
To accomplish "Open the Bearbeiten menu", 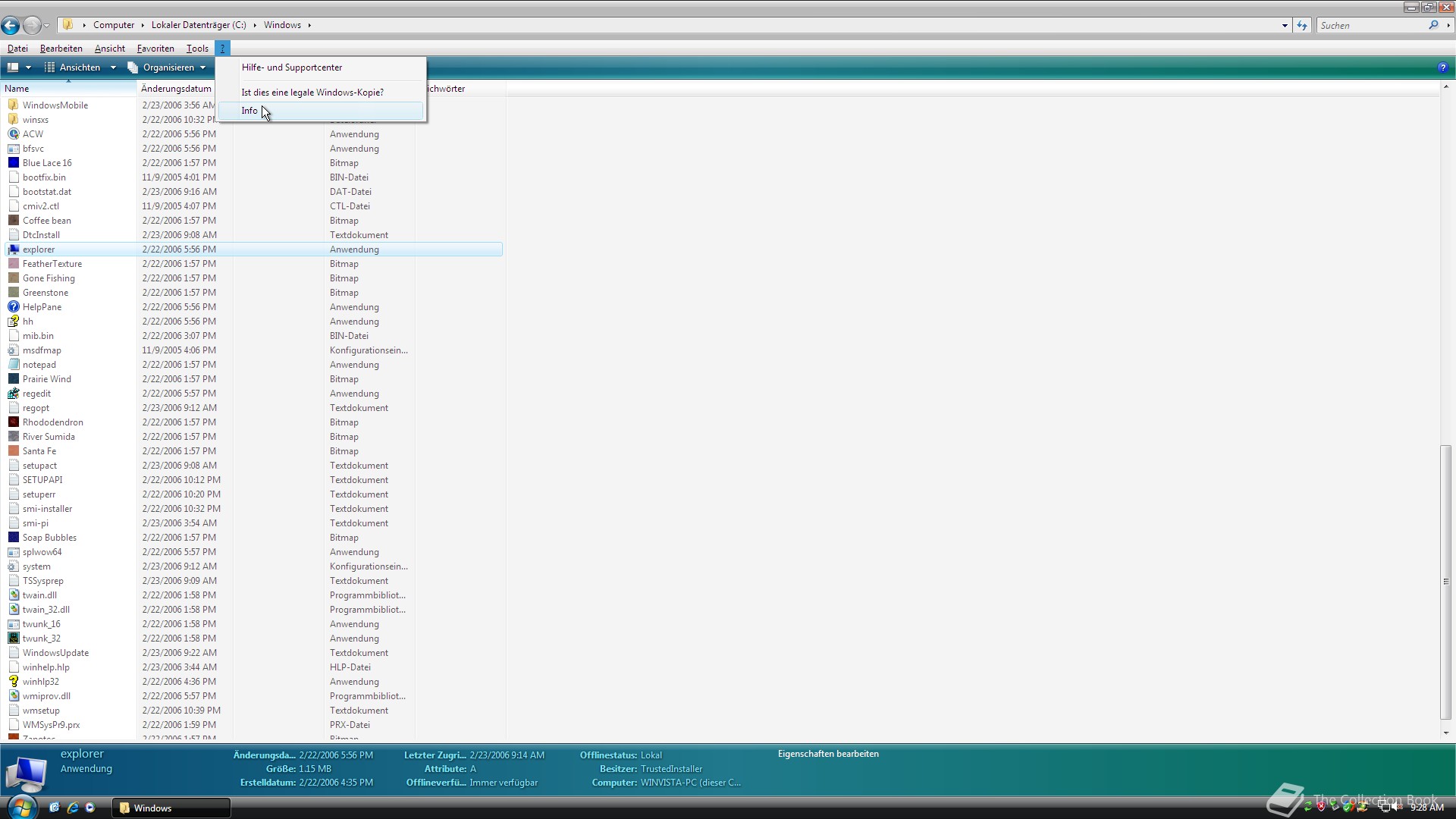I will (61, 48).
